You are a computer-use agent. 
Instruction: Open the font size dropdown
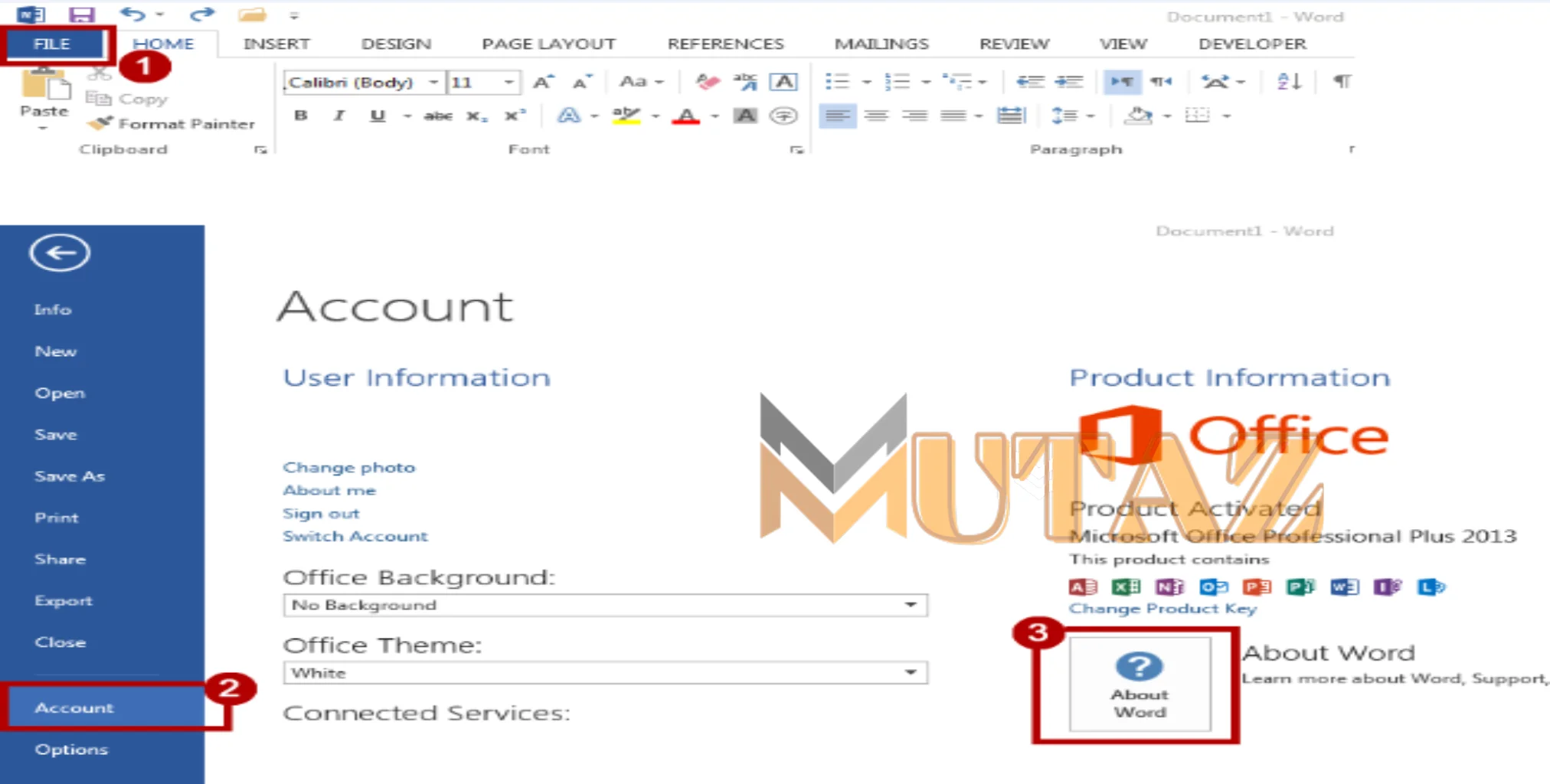(508, 82)
